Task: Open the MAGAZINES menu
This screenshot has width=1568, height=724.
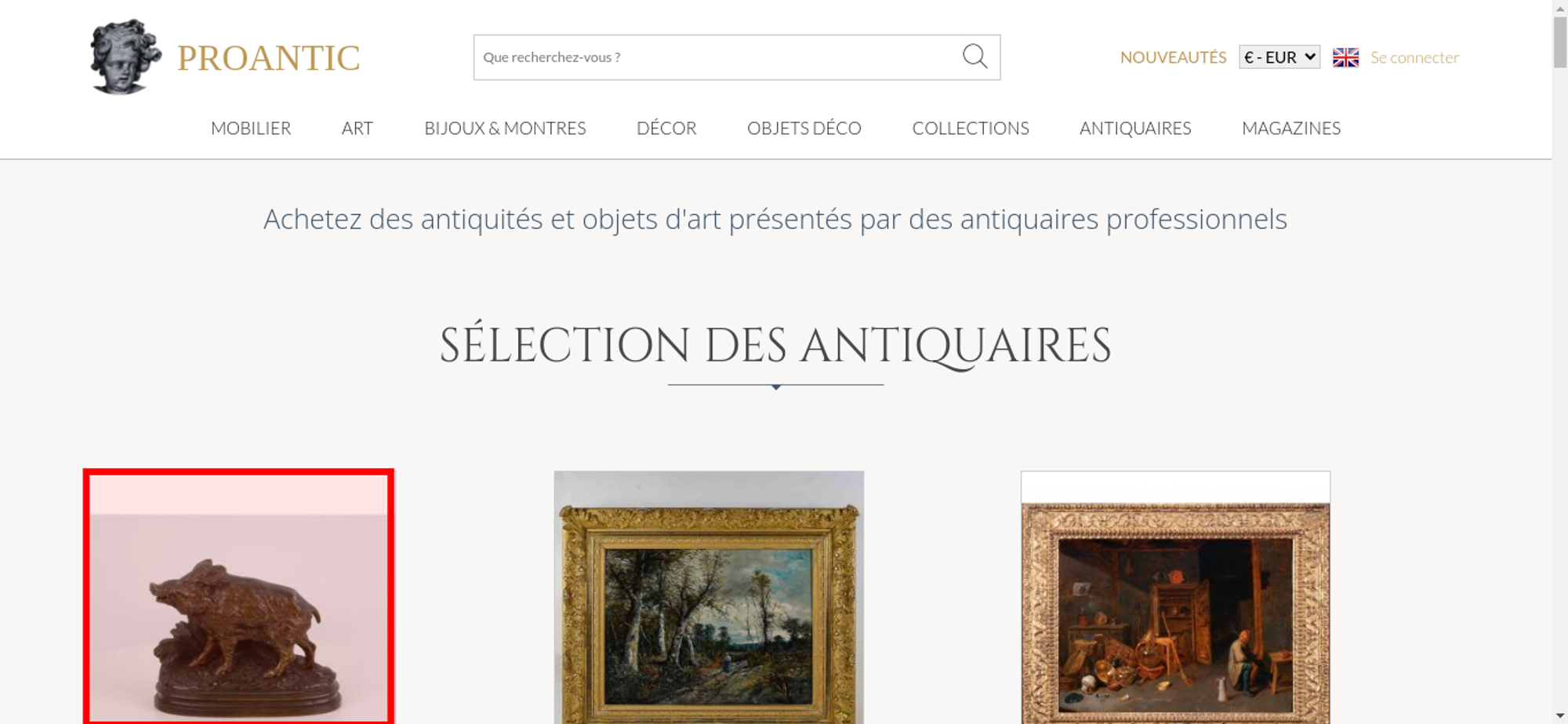Action: click(1291, 128)
